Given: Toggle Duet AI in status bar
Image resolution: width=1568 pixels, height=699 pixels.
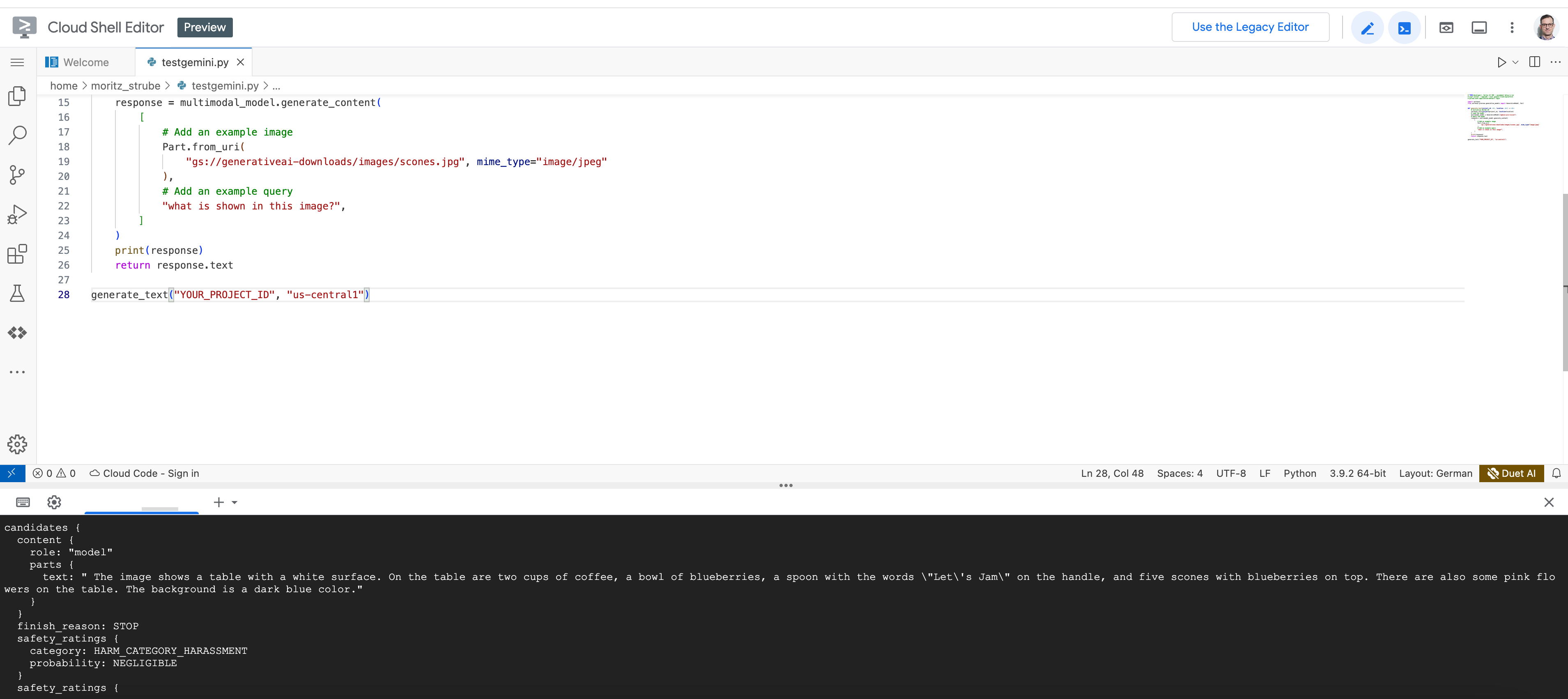Looking at the screenshot, I should (x=1511, y=474).
